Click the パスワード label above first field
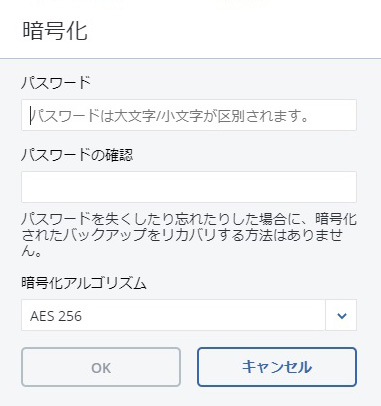 (56, 83)
